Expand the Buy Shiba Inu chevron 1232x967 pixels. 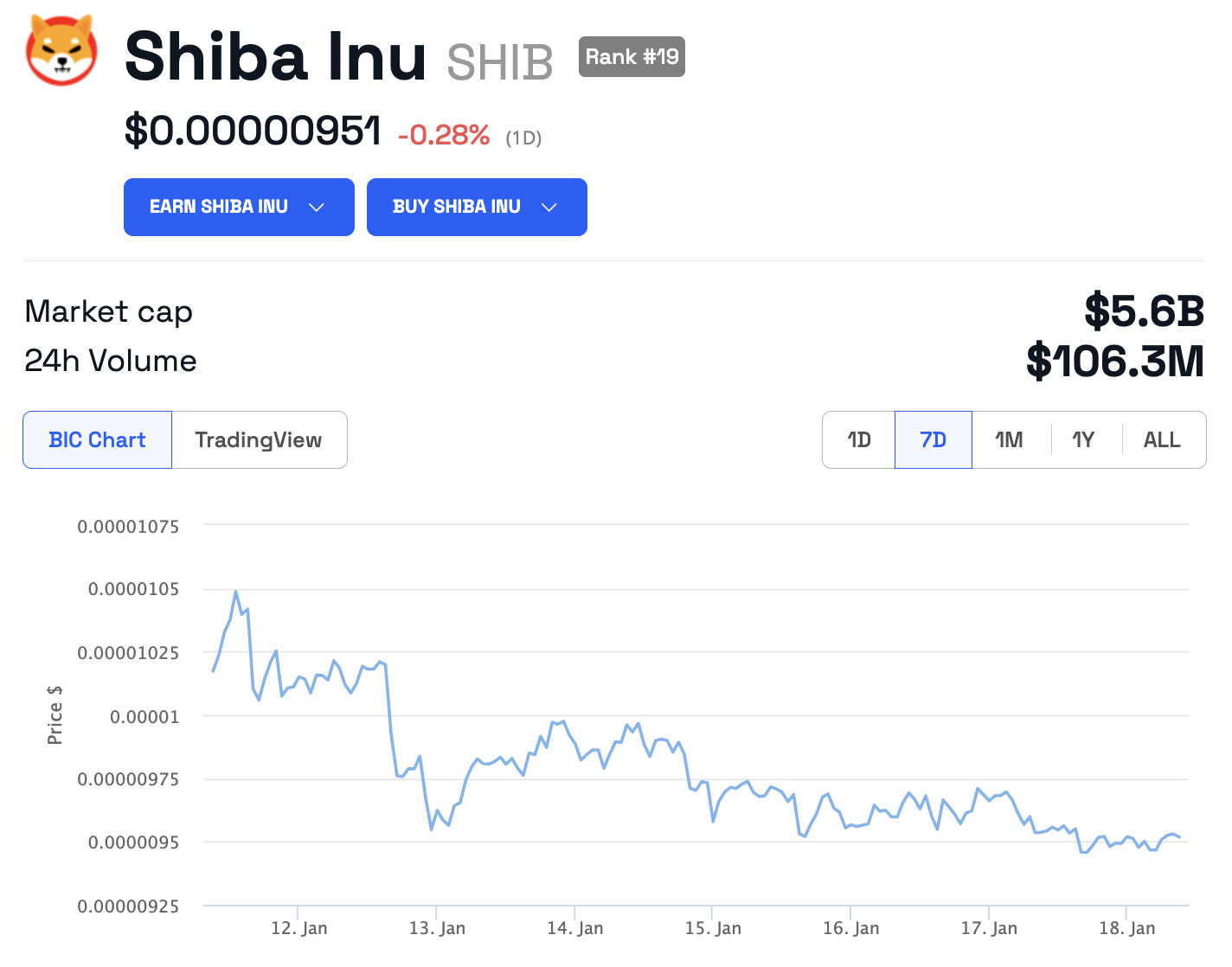(x=549, y=208)
